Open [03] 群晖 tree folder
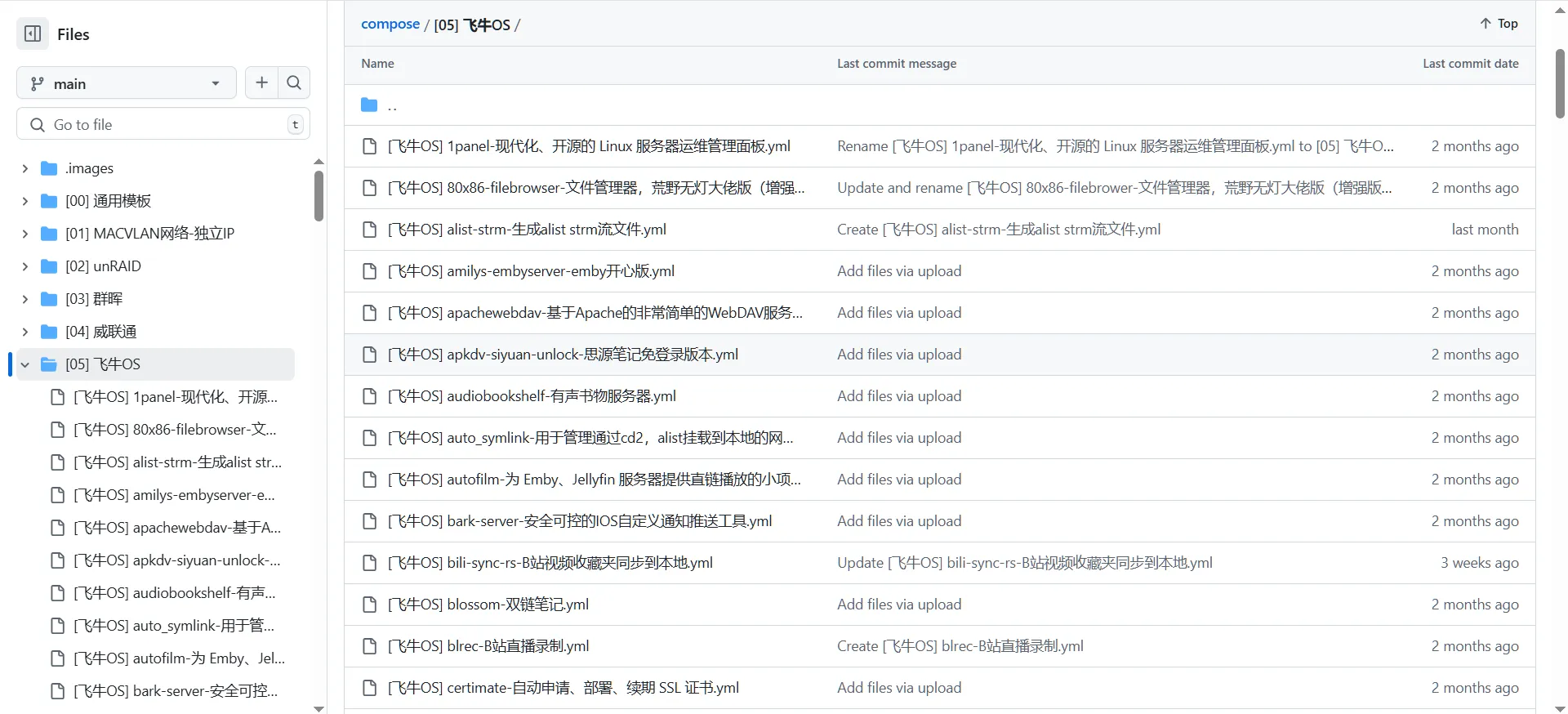The height and width of the screenshot is (714, 1568). click(x=94, y=299)
